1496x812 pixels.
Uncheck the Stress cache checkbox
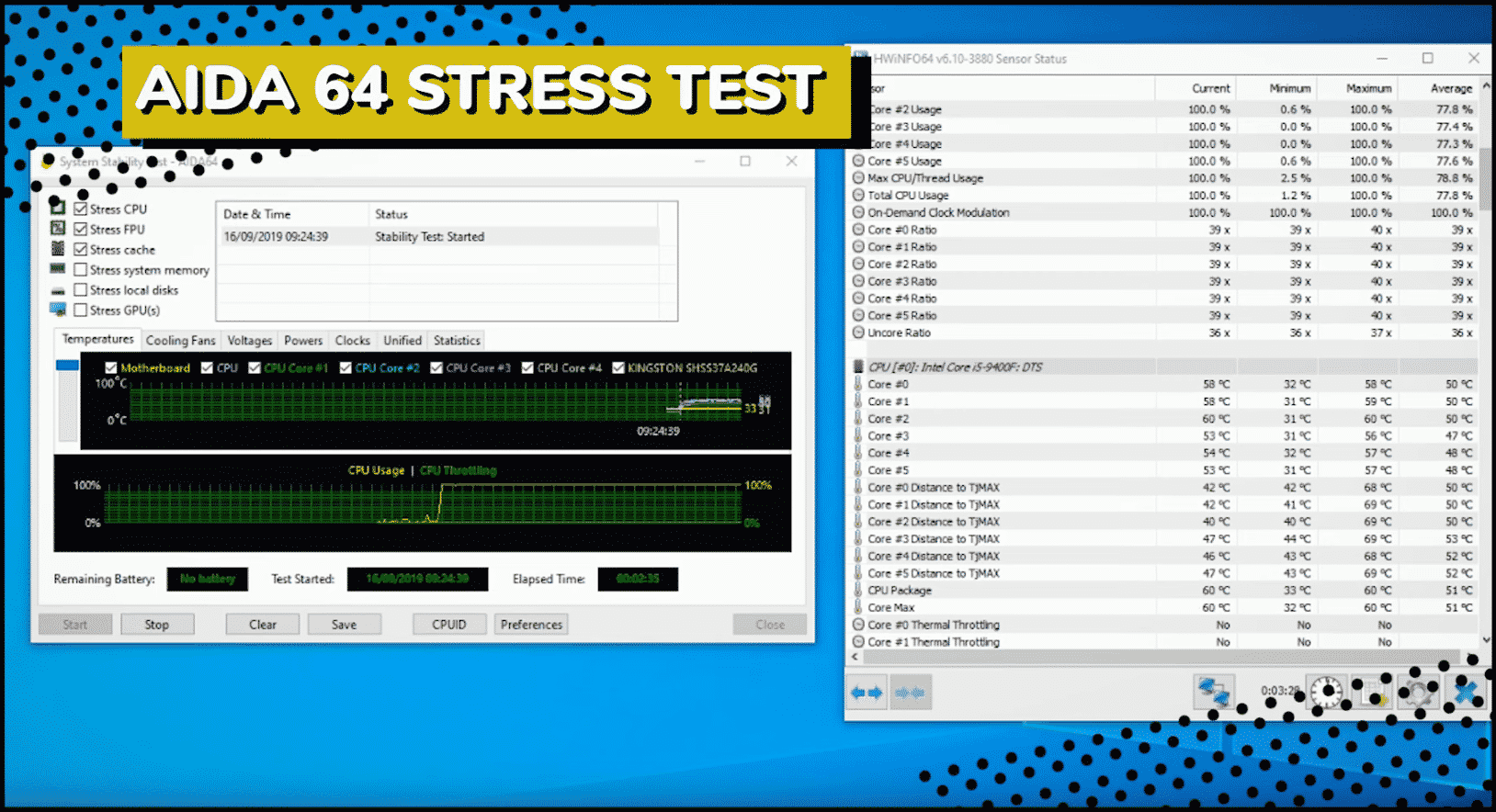click(81, 249)
